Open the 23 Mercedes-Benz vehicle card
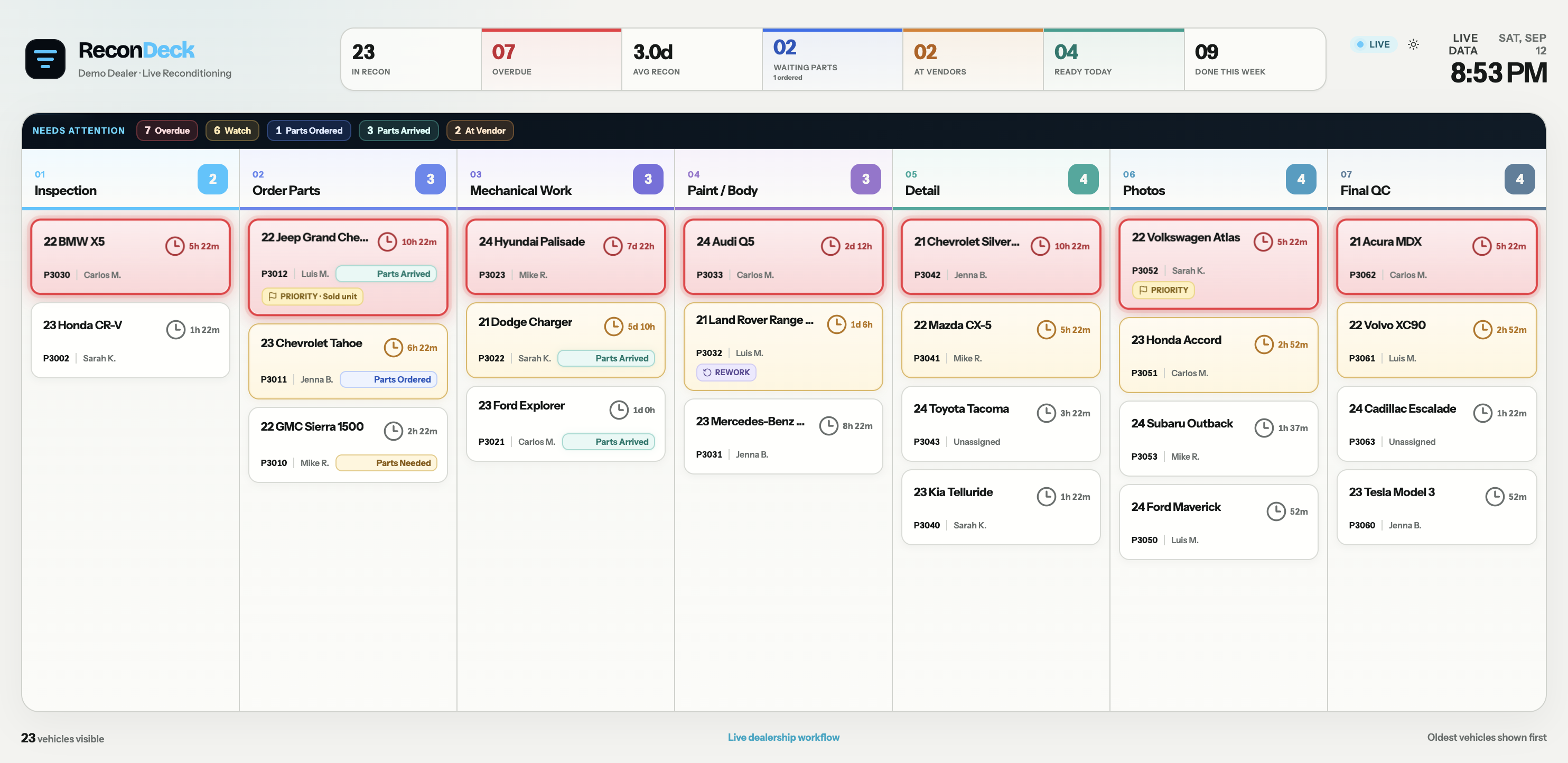Viewport: 1568px width, 763px height. click(783, 436)
